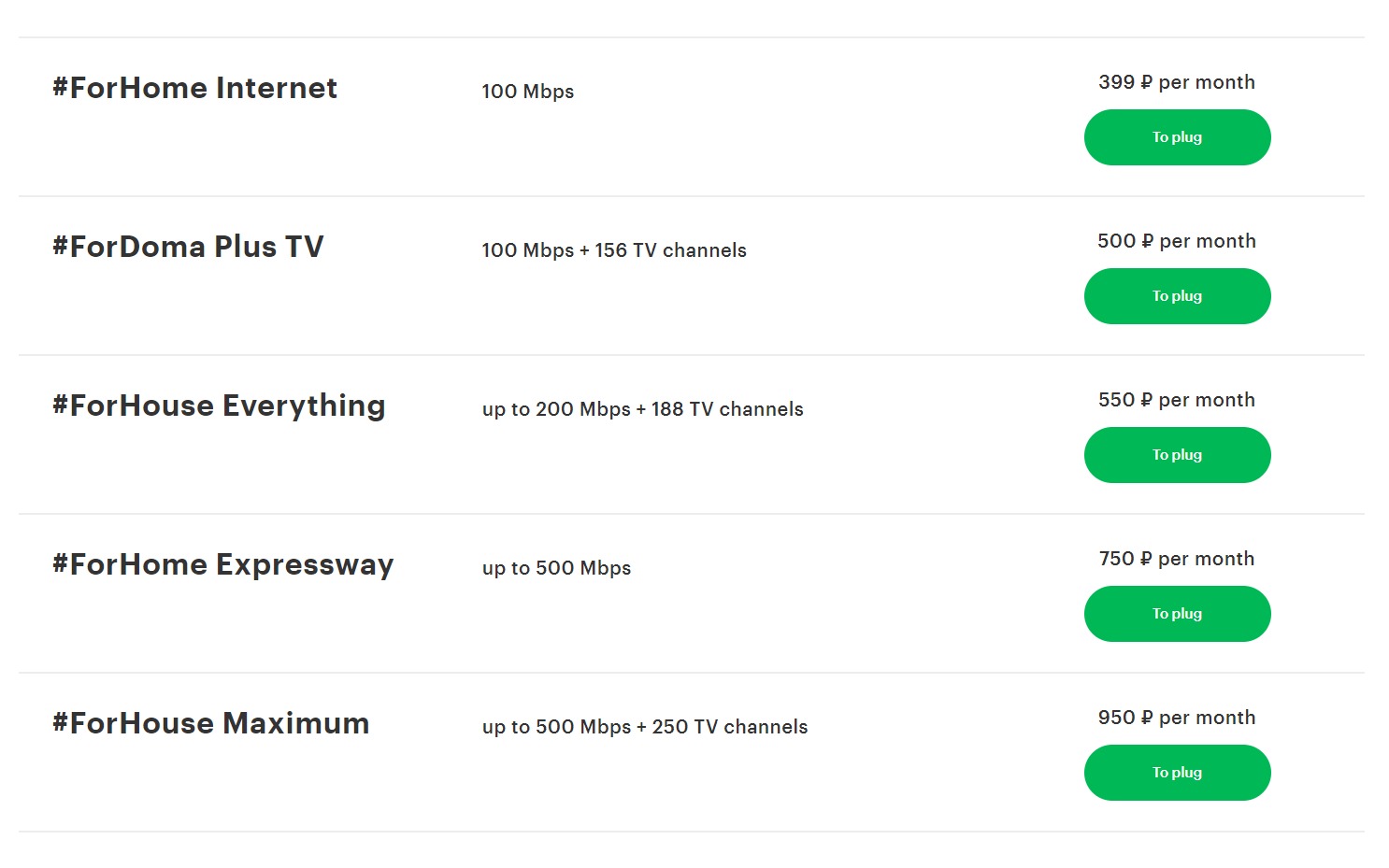1389x868 pixels.
Task: Select the standalone up to 500 Mbps text
Action: pos(556,568)
